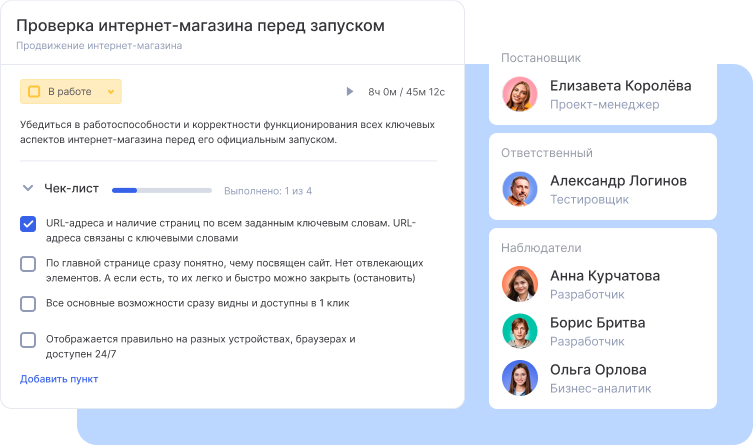Click the name 'Александр Логинов'

[x=618, y=181]
